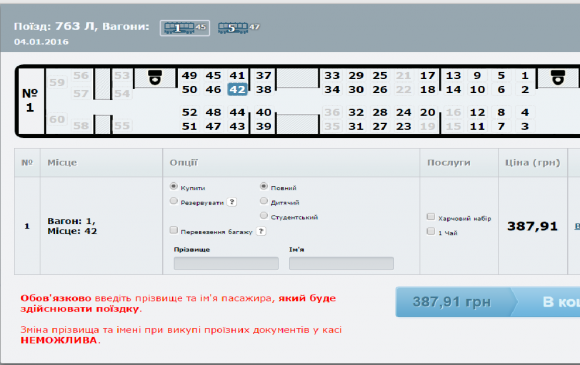Screen dimensions: 580x365
Task: Choose the Резервувати radio option
Action: 173,201
